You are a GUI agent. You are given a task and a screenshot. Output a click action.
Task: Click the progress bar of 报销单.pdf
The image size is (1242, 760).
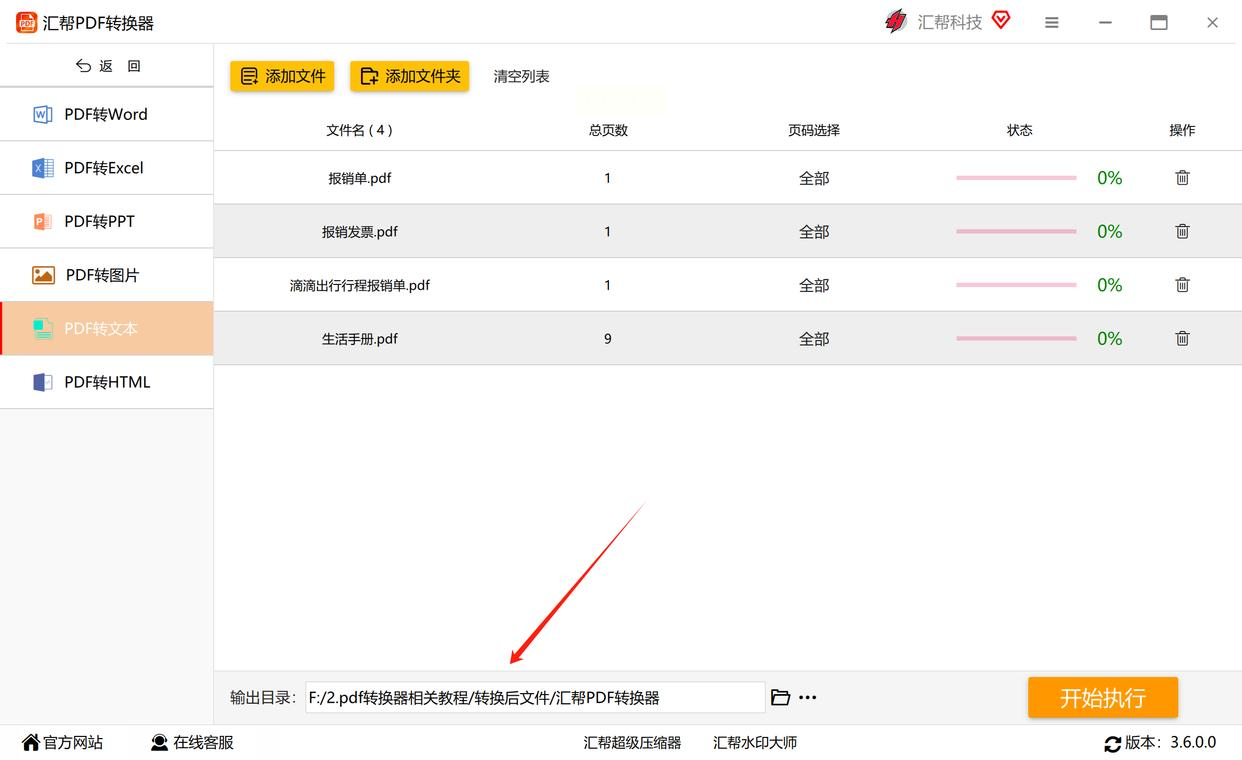click(x=1016, y=178)
